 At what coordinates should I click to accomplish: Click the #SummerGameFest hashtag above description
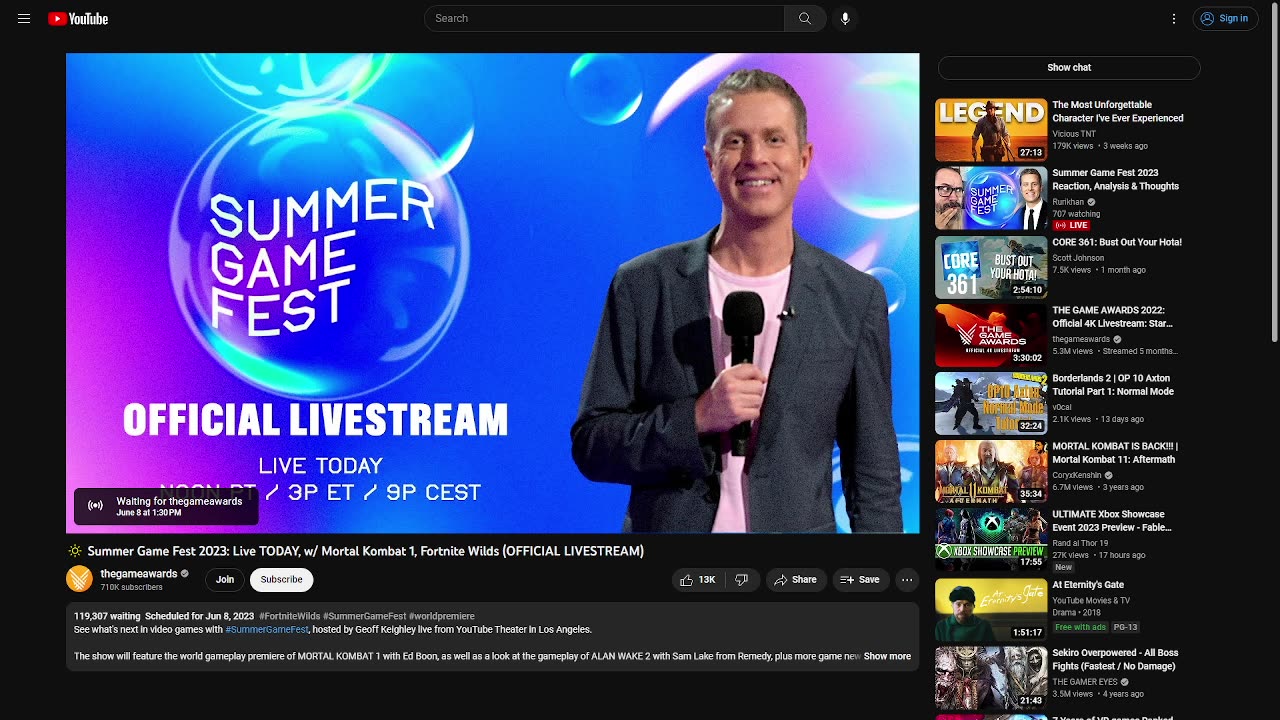coord(365,617)
